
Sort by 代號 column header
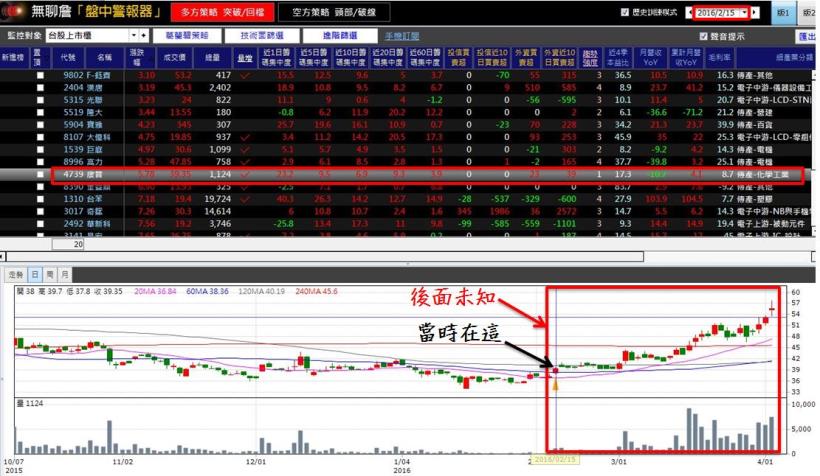click(69, 58)
